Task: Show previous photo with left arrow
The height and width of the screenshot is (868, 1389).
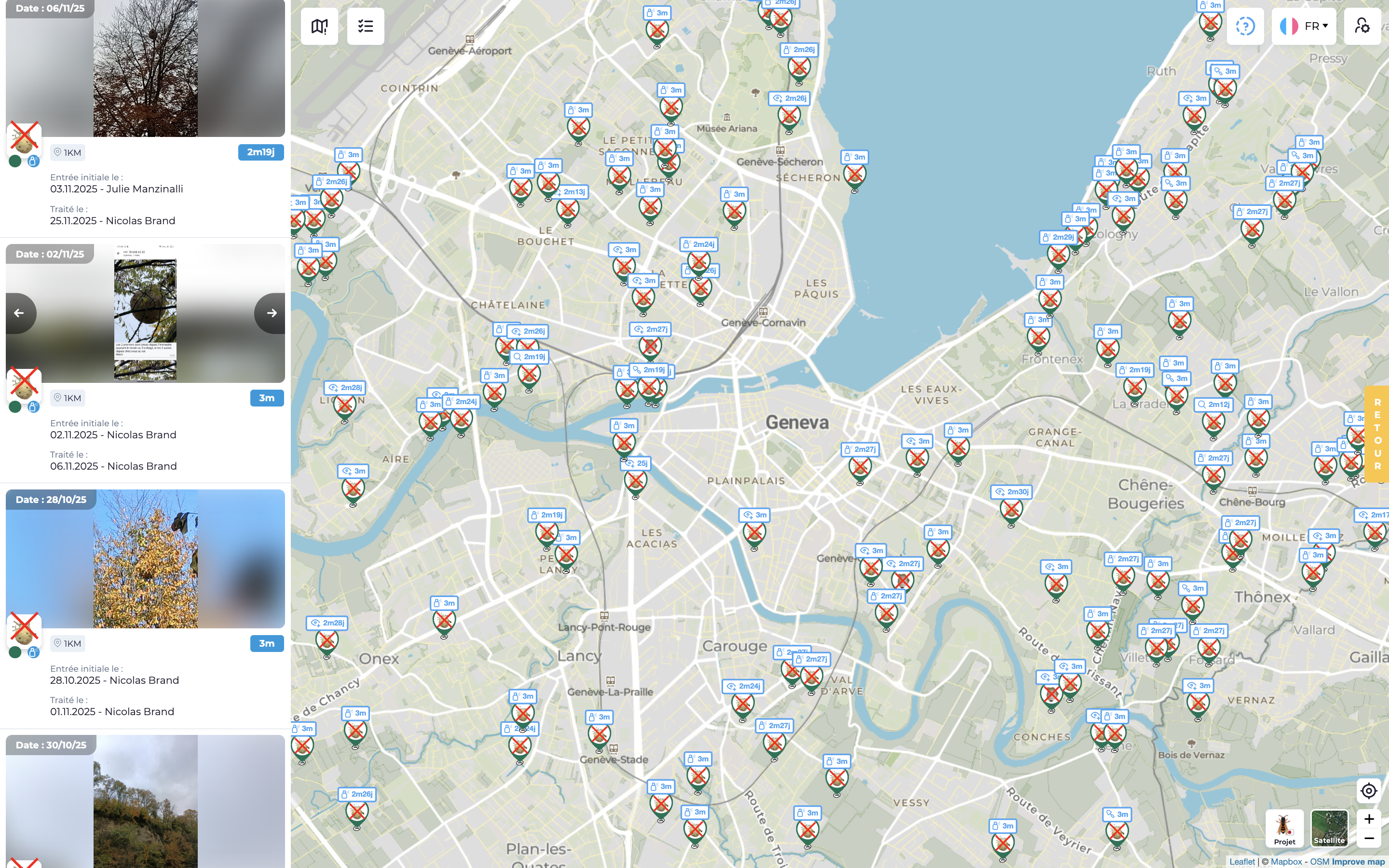Action: coord(19,313)
